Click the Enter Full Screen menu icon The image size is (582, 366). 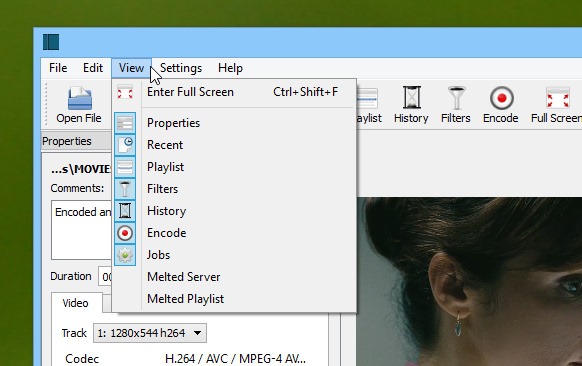click(125, 92)
